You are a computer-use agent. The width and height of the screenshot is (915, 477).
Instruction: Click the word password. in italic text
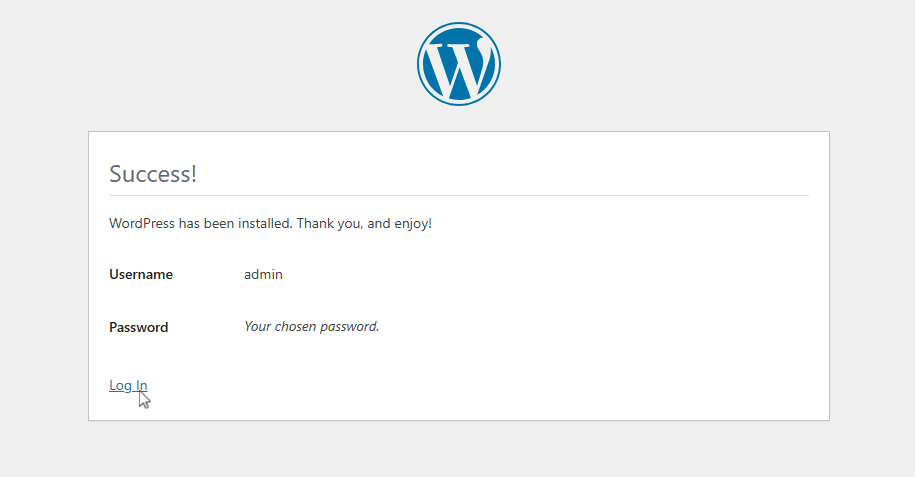click(x=350, y=327)
